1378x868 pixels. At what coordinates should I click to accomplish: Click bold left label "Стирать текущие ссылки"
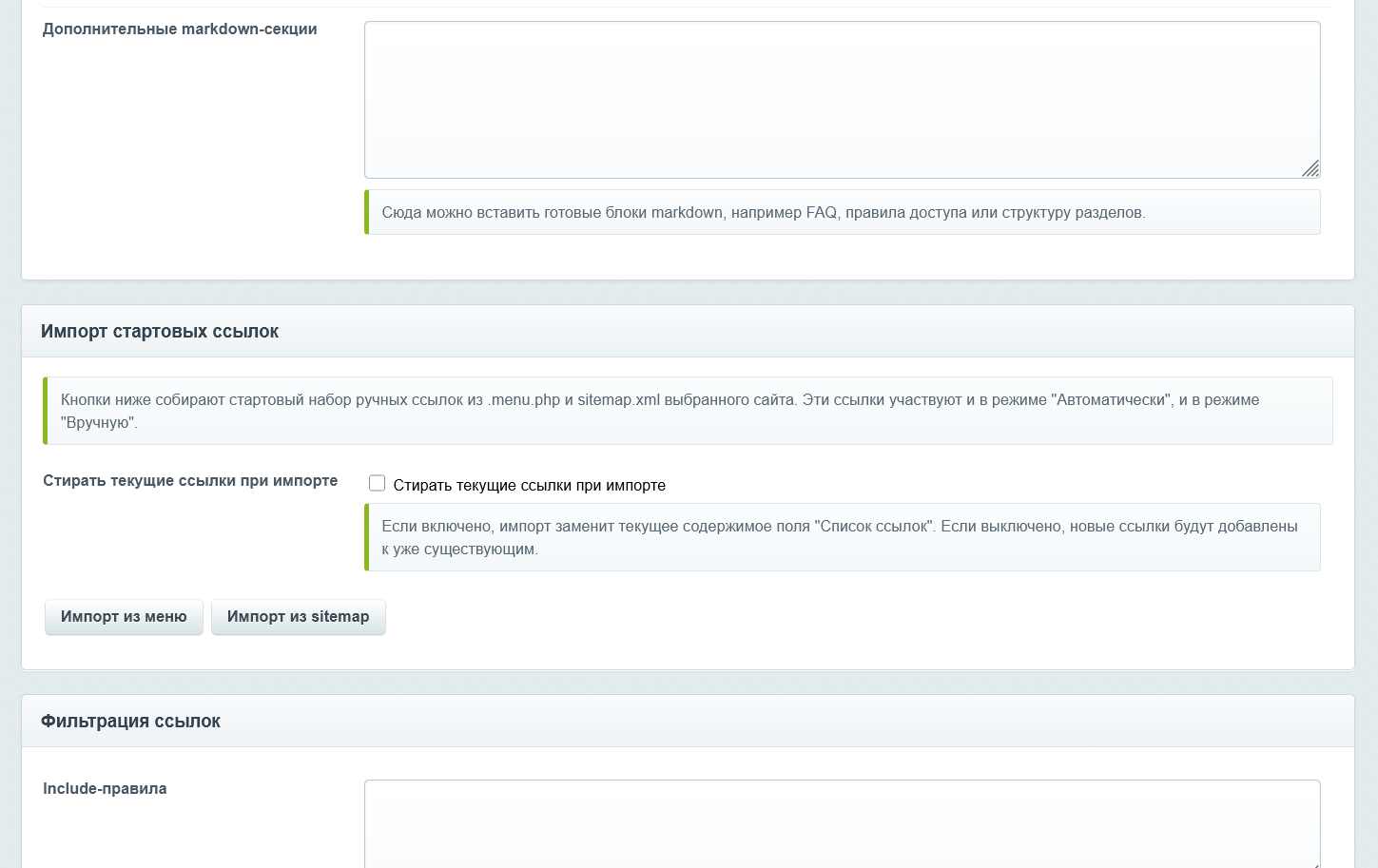(190, 481)
